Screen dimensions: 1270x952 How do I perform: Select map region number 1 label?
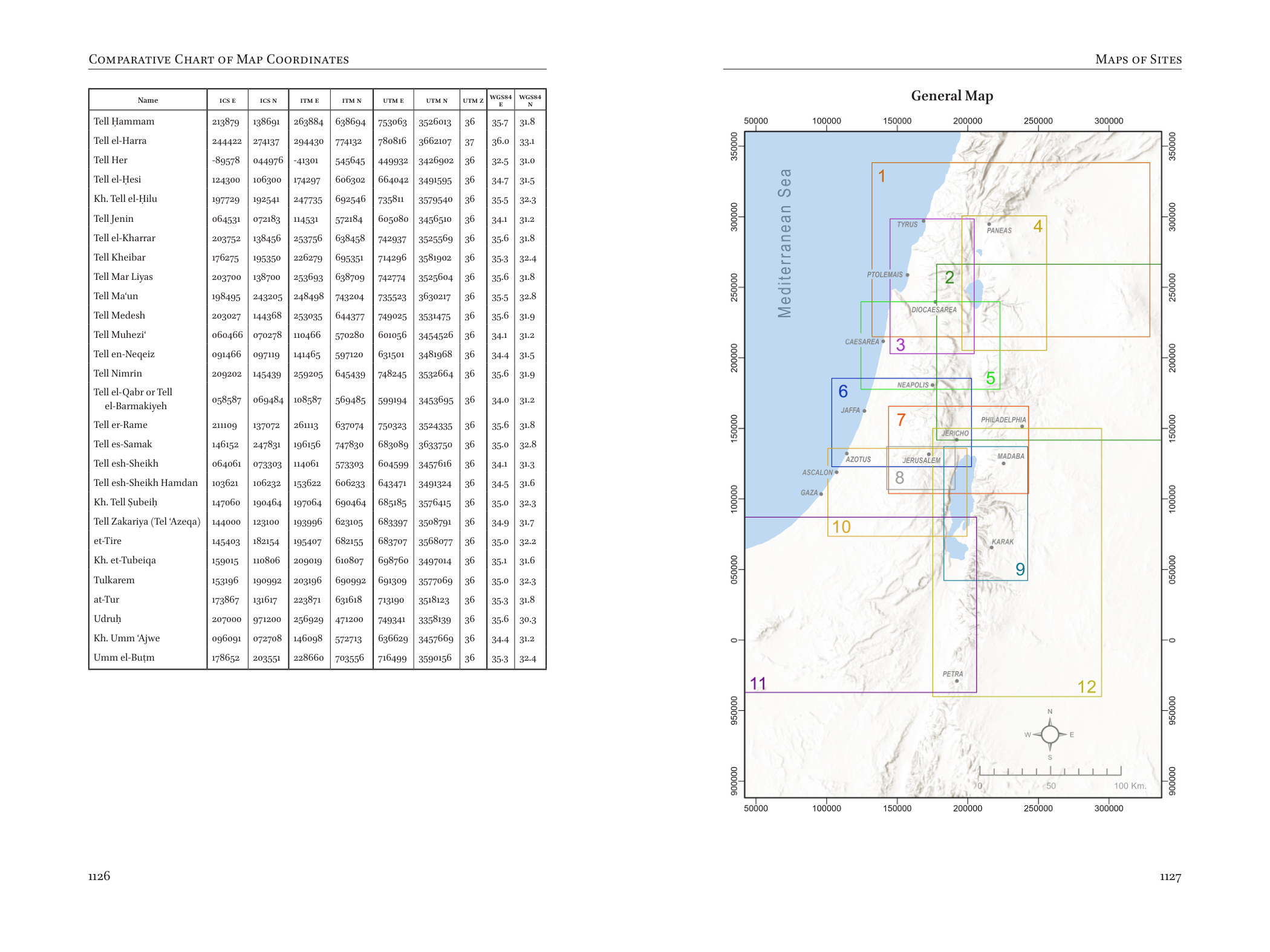[882, 176]
